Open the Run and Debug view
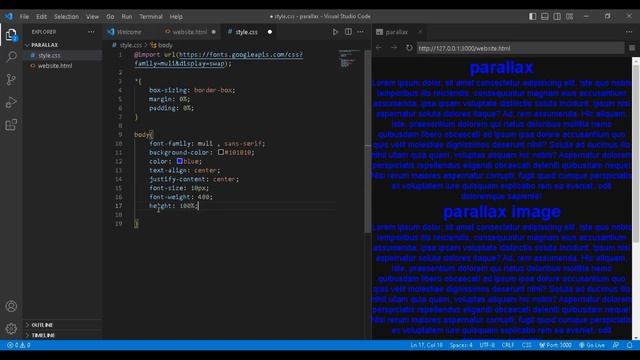640x360 pixels. click(11, 102)
